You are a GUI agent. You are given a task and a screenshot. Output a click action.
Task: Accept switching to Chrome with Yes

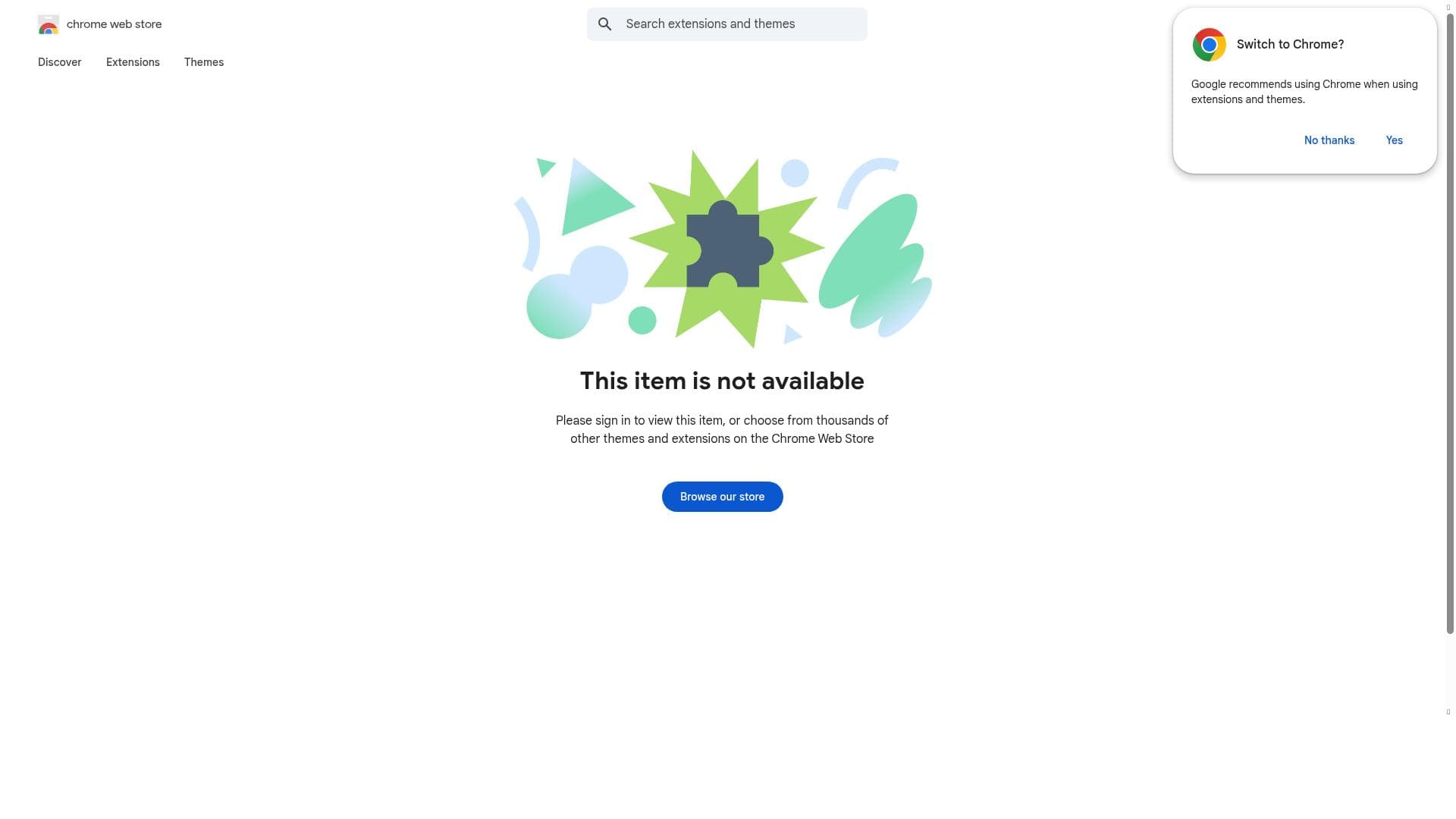[1394, 140]
